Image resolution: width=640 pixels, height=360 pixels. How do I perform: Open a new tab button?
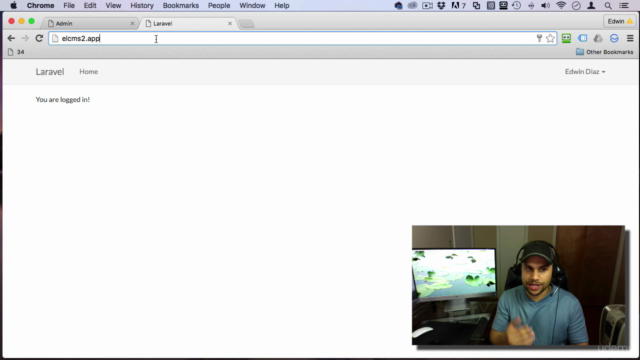click(247, 24)
